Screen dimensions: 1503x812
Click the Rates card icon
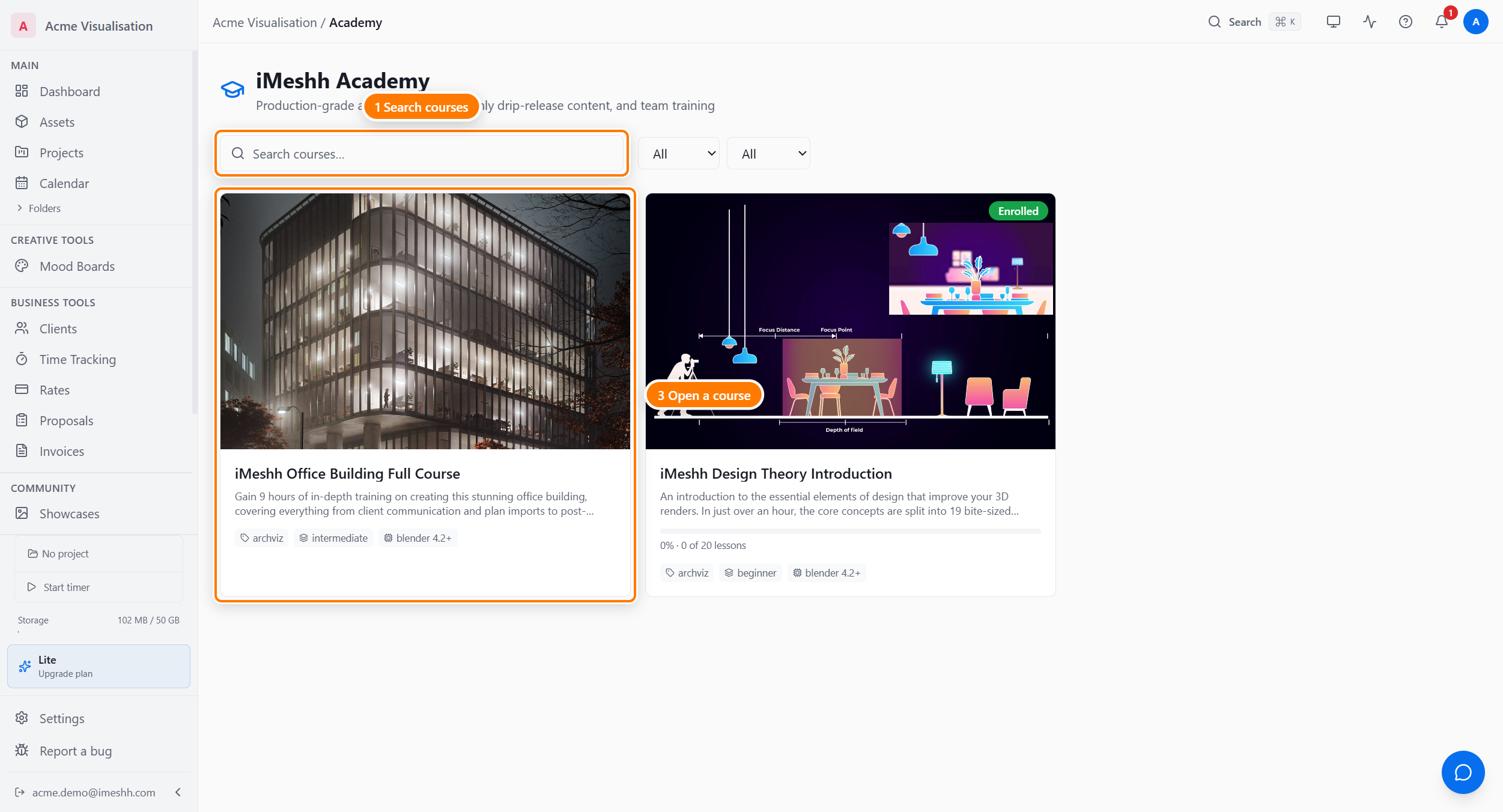(x=22, y=390)
